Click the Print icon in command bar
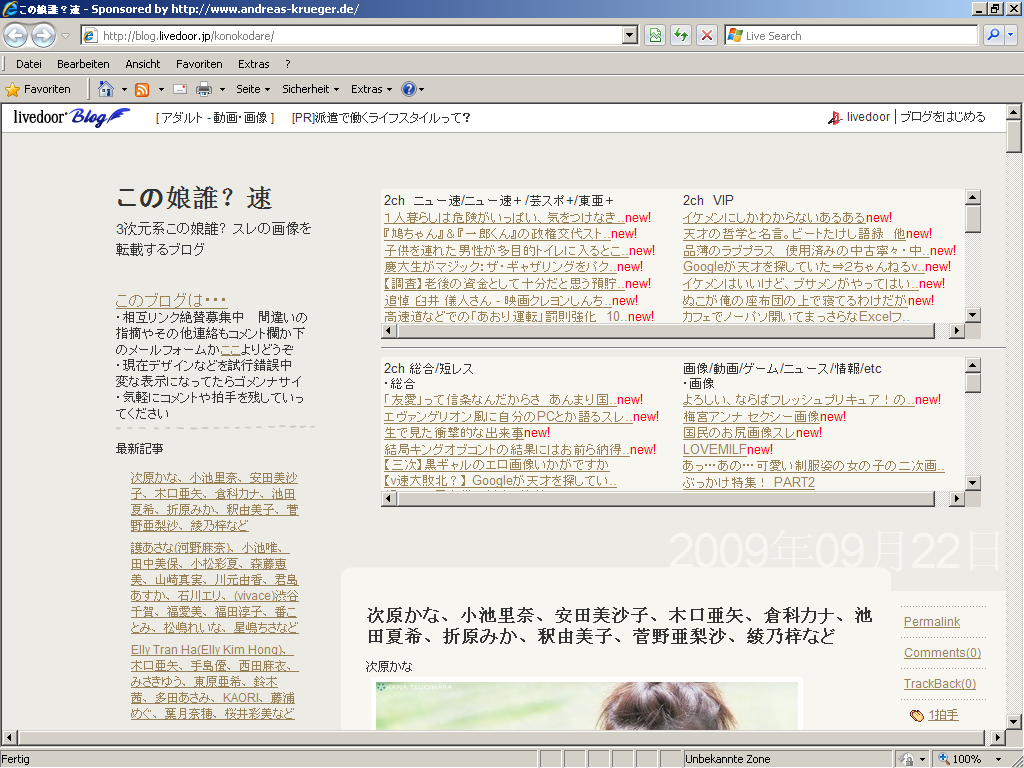1024x768 pixels. pyautogui.click(x=204, y=89)
